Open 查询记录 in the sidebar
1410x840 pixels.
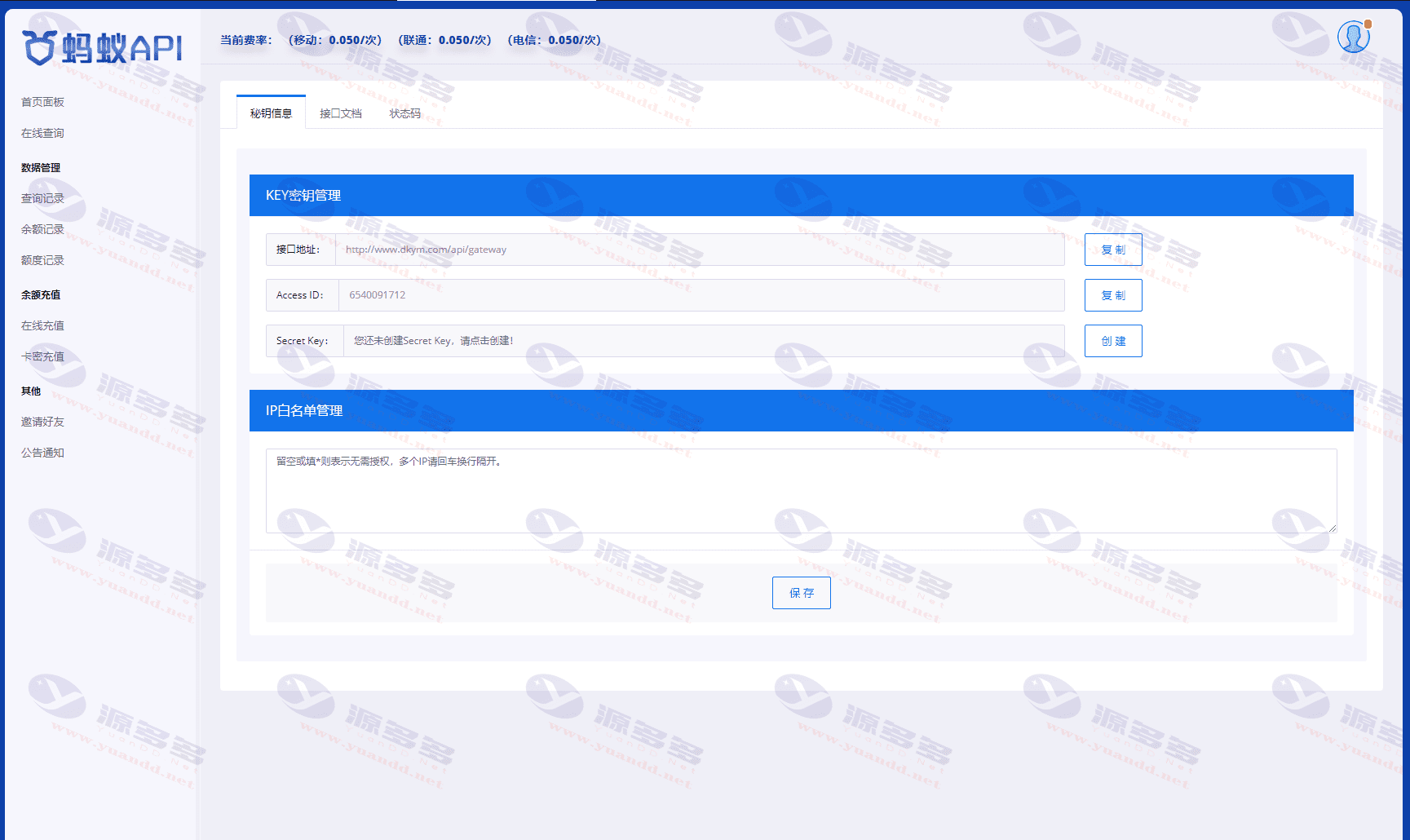42,198
